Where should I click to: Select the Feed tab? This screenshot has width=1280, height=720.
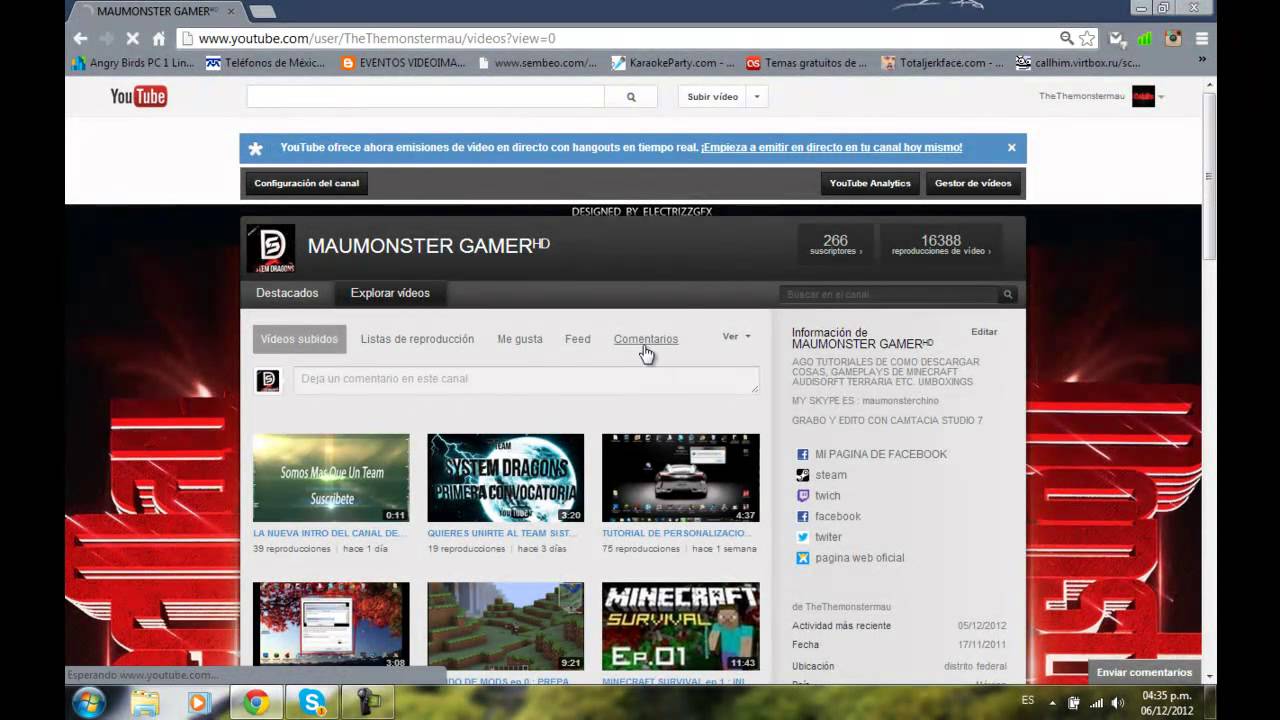click(578, 339)
